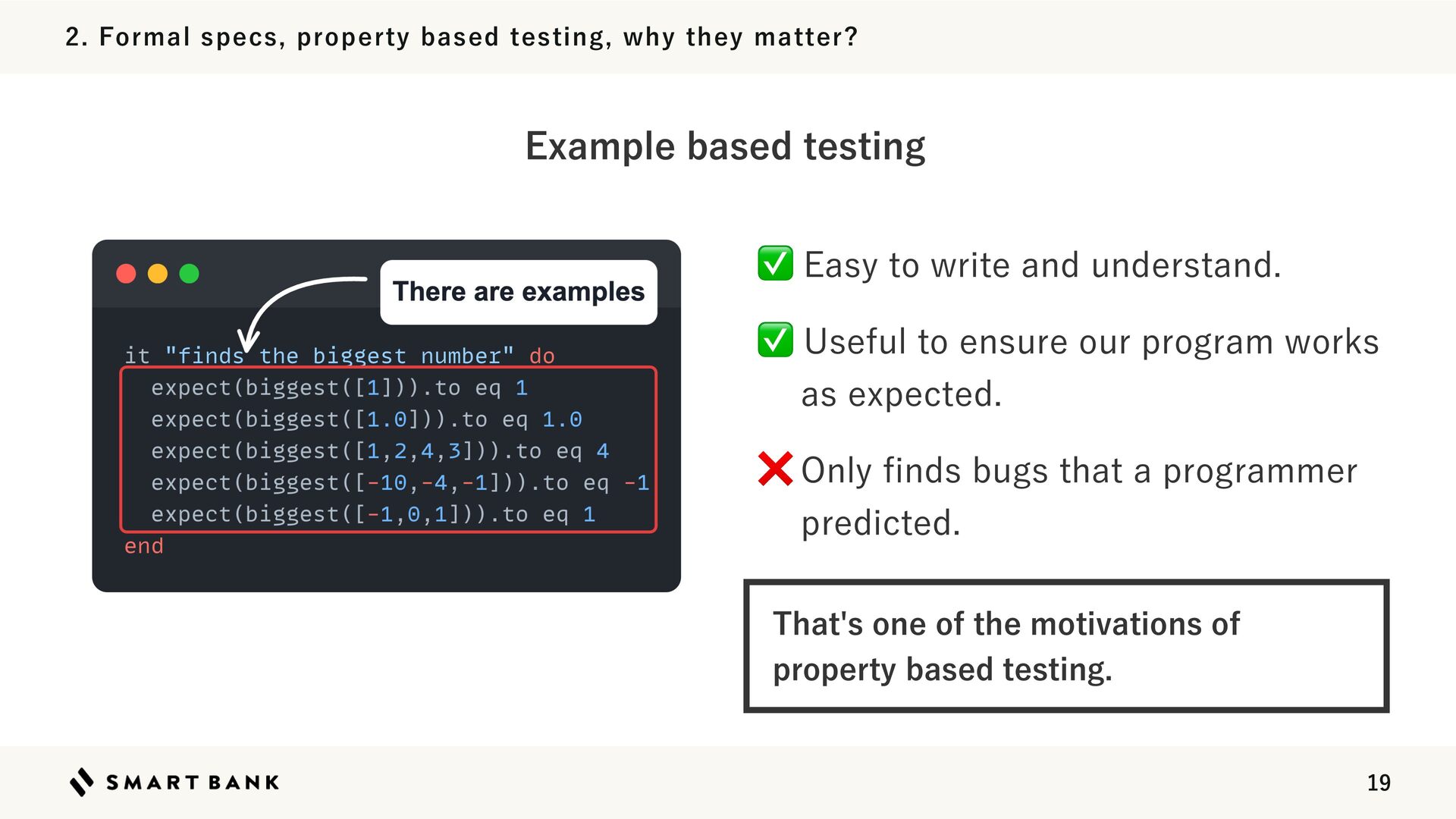
Task: Click the yellow dot in code window
Action: [x=158, y=274]
